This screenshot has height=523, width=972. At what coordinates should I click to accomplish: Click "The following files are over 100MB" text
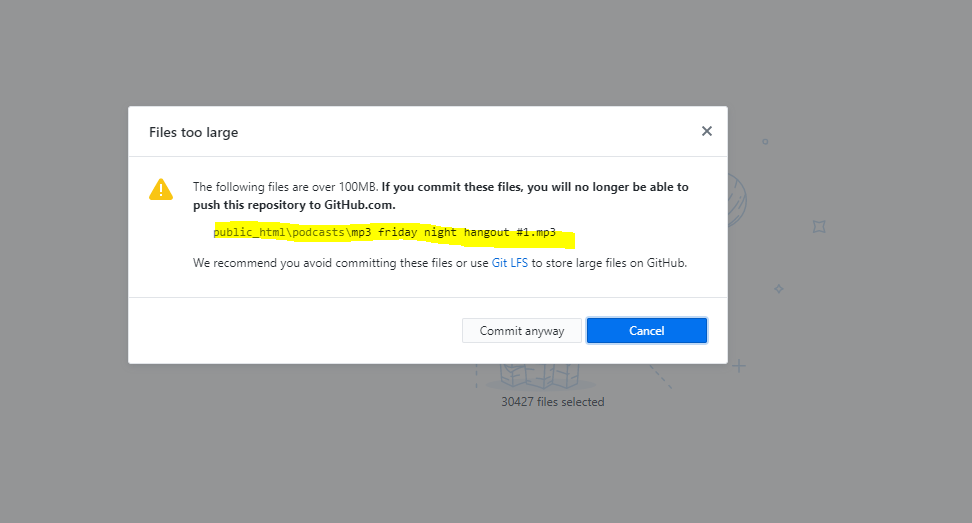click(284, 187)
